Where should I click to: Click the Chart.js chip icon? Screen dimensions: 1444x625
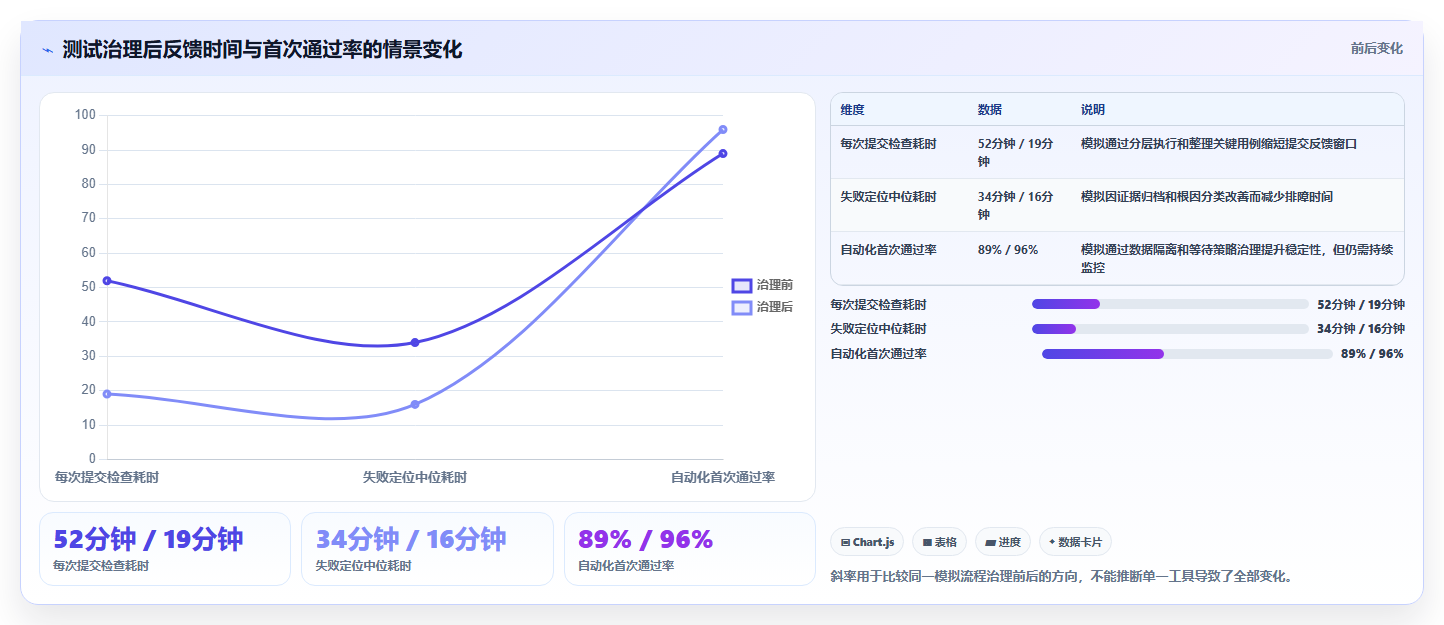pos(846,542)
